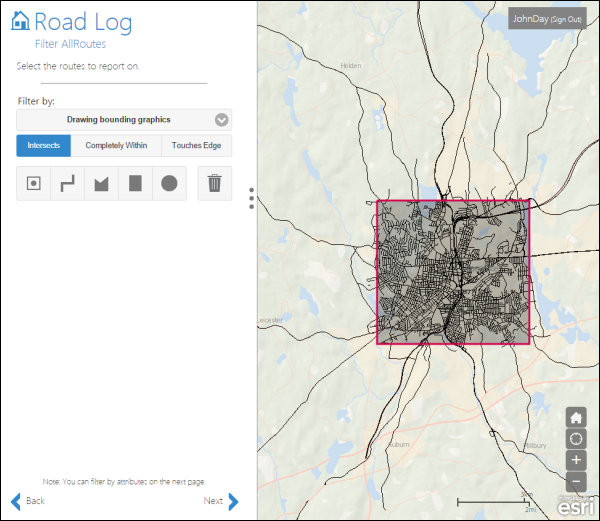
Task: Select the point drawing tool
Action: click(34, 184)
